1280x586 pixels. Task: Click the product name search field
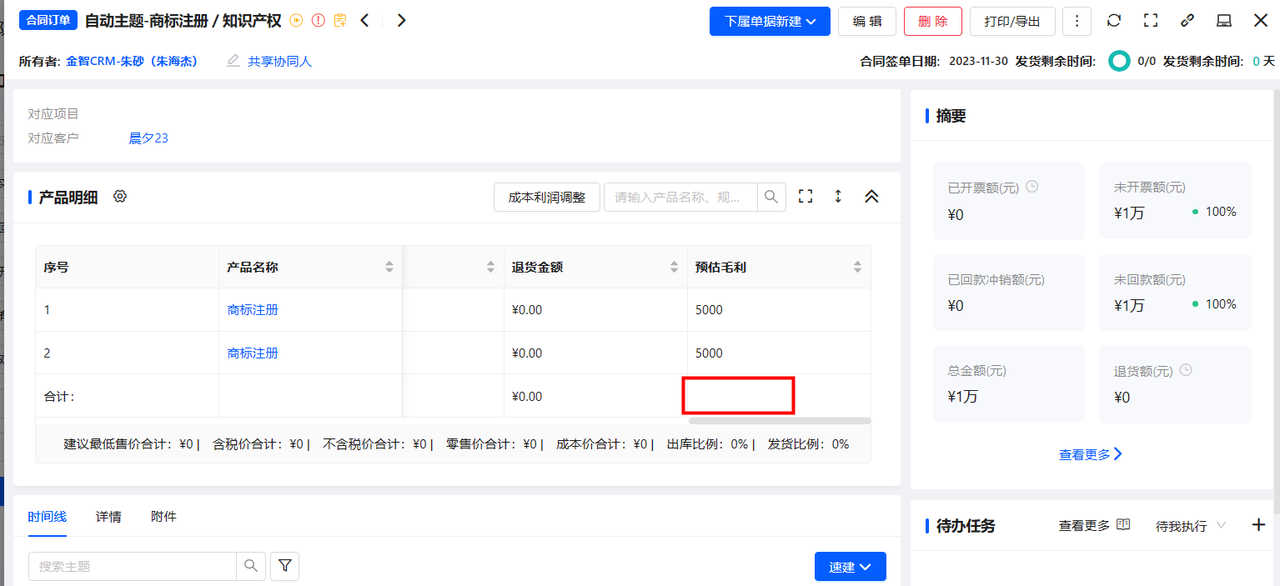coord(681,197)
